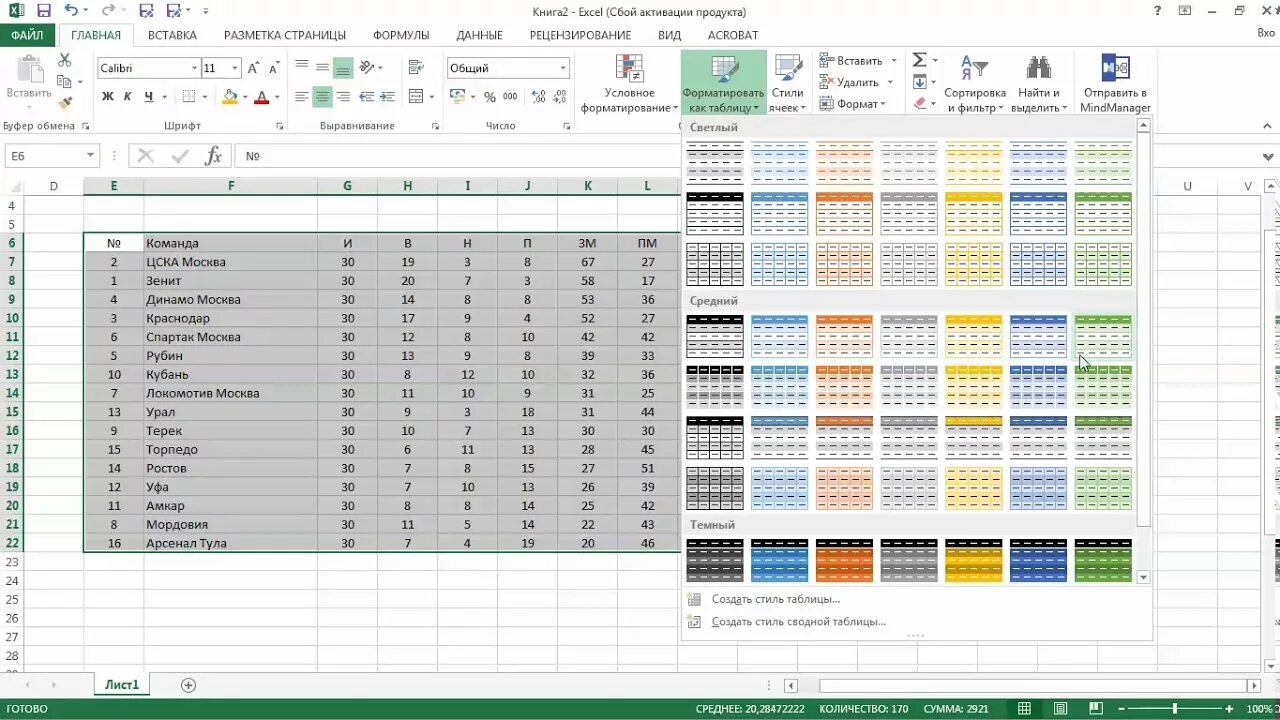Screen dimensions: 1280x720
Task: Click the Orientation text angle icon
Action: (x=367, y=68)
